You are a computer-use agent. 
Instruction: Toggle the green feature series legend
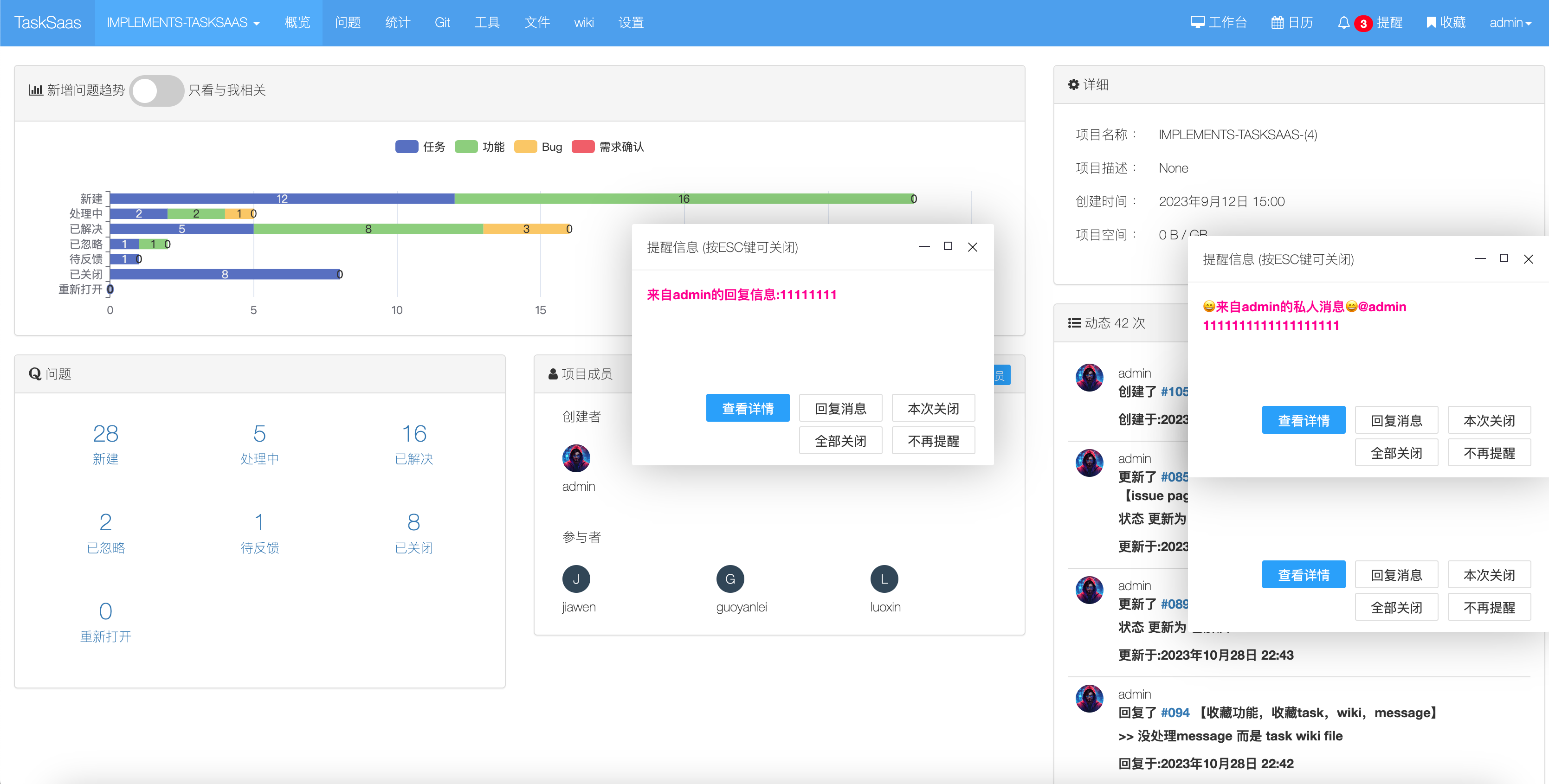click(467, 147)
